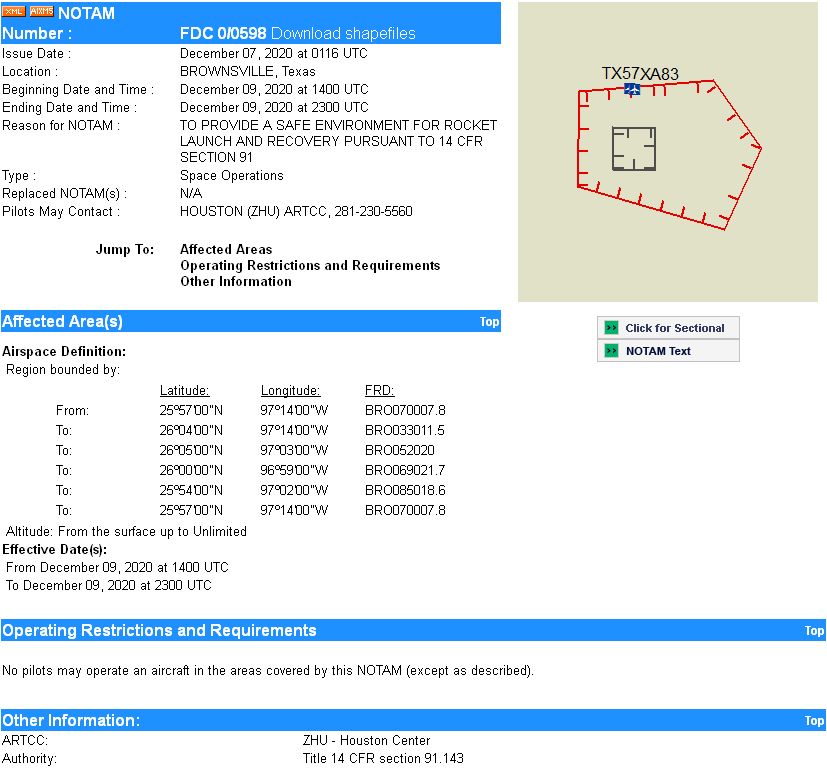This screenshot has width=827, height=772.
Task: Click the green arrow beside Click for Sectional
Action: click(611, 328)
